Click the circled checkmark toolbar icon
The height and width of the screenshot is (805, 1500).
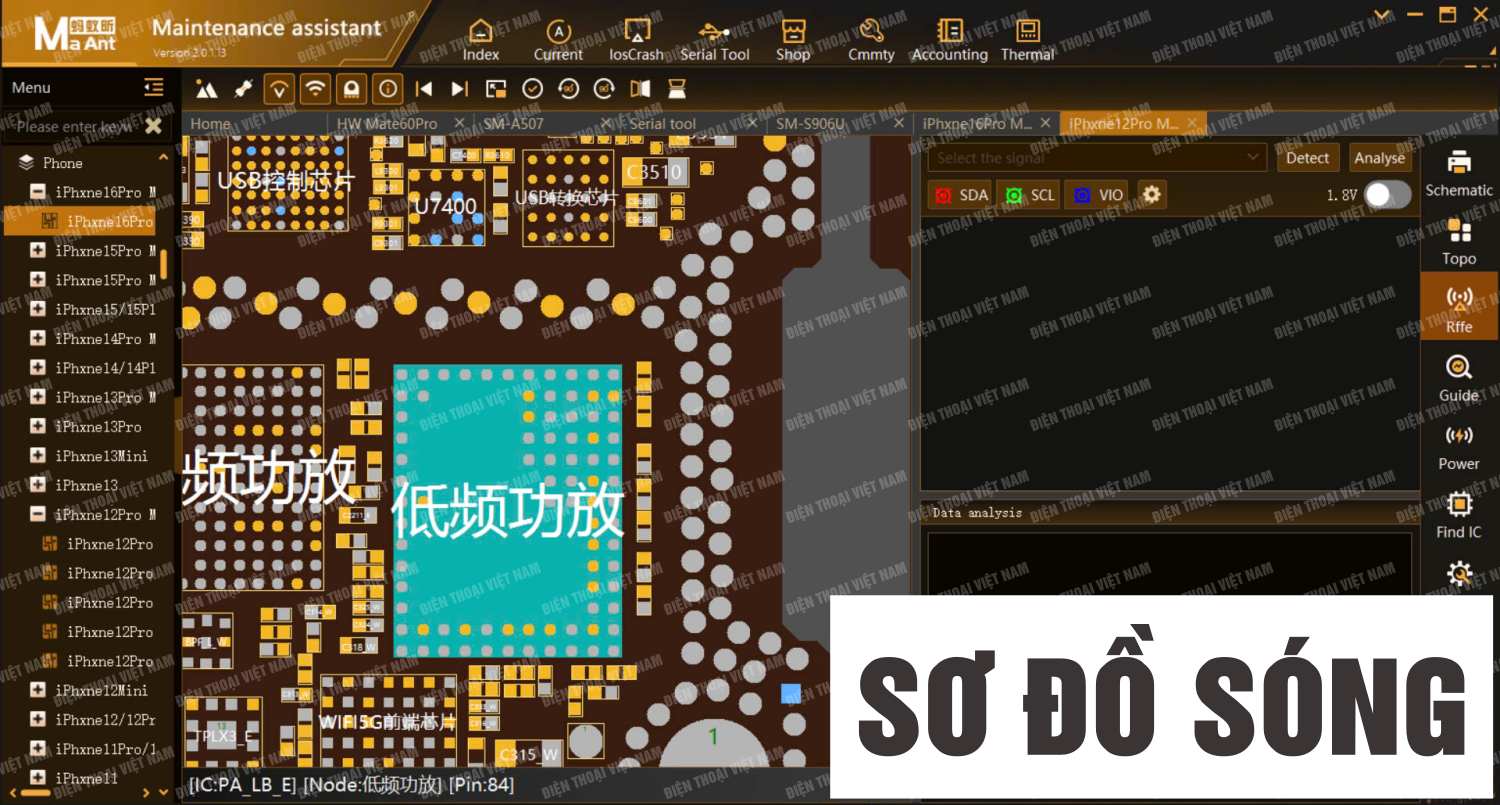coord(532,89)
